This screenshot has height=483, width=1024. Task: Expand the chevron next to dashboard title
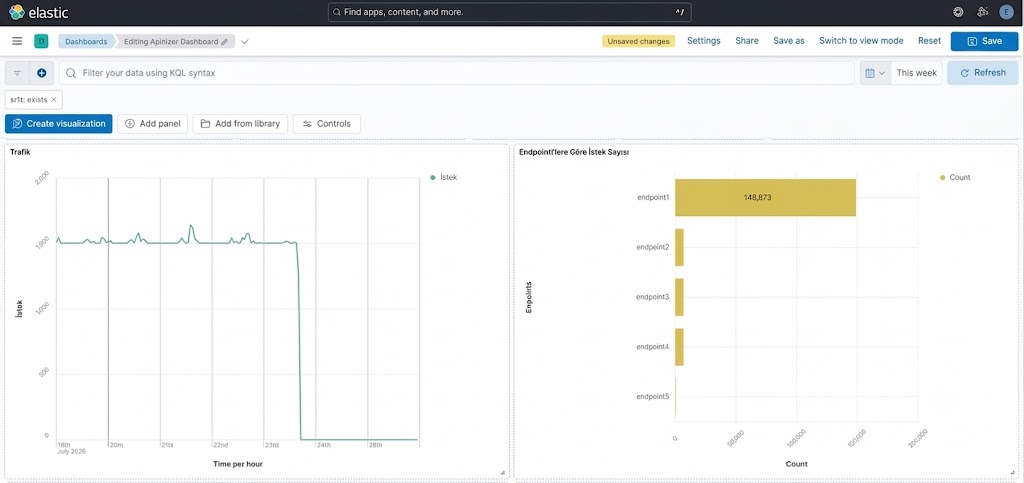tap(244, 41)
